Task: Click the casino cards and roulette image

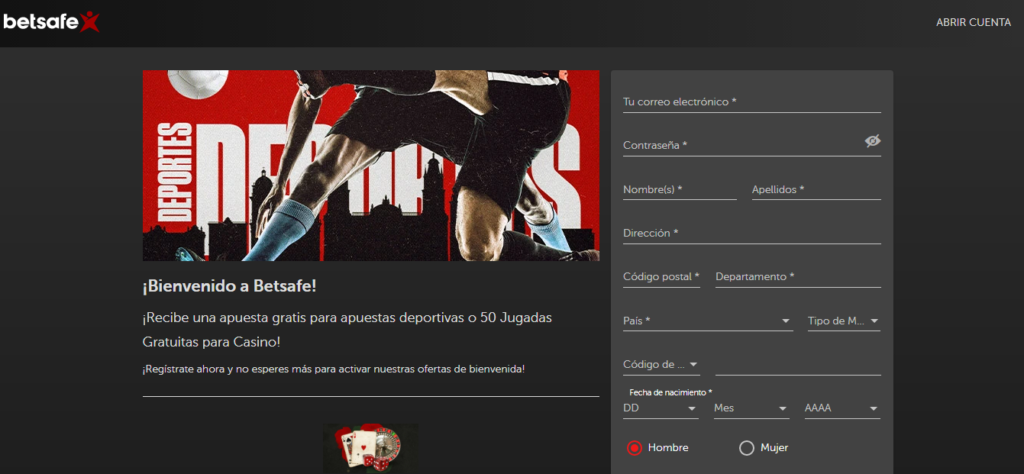Action: click(371, 449)
